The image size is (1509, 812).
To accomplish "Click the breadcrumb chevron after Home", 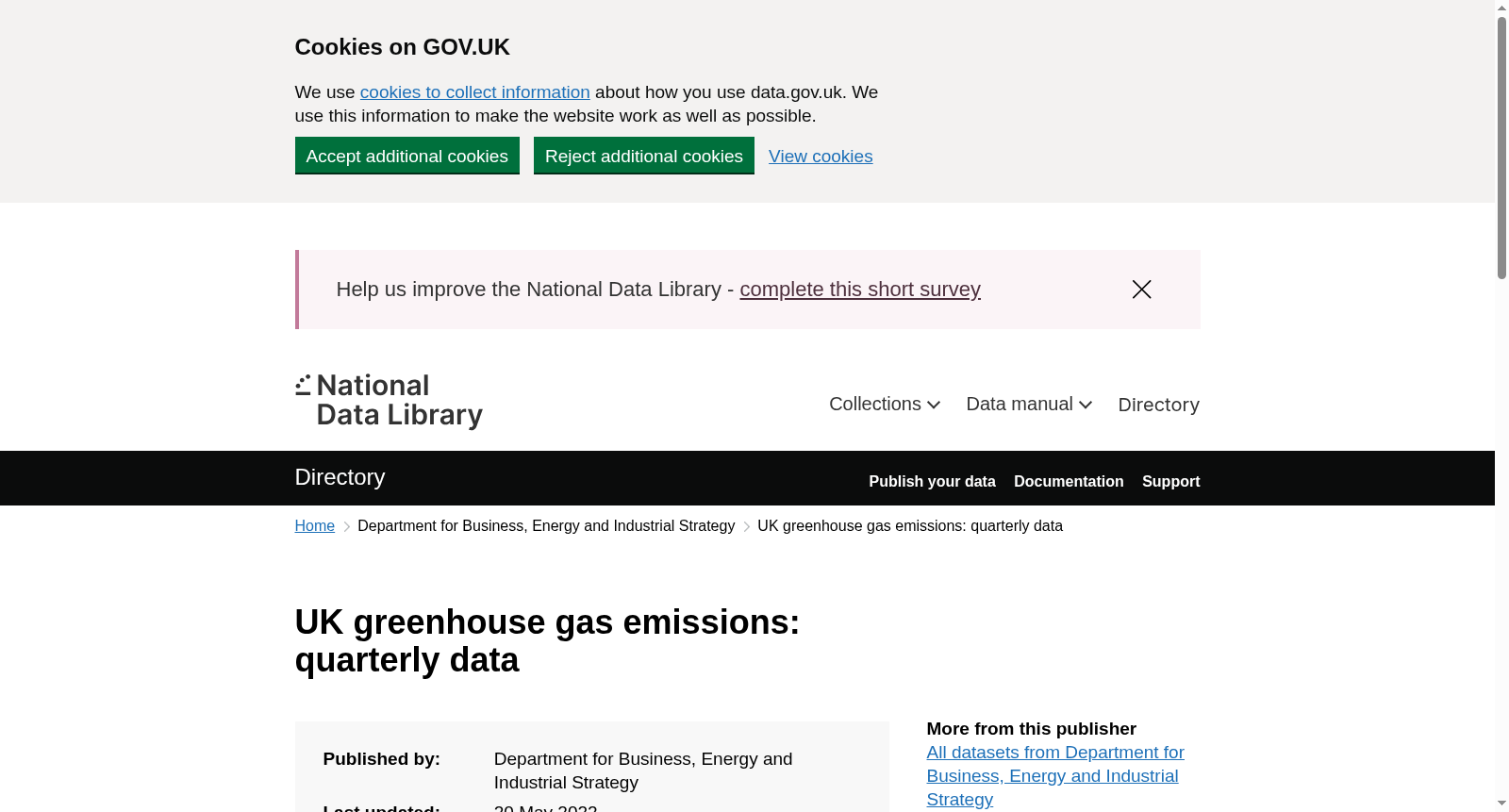I will coord(346,526).
